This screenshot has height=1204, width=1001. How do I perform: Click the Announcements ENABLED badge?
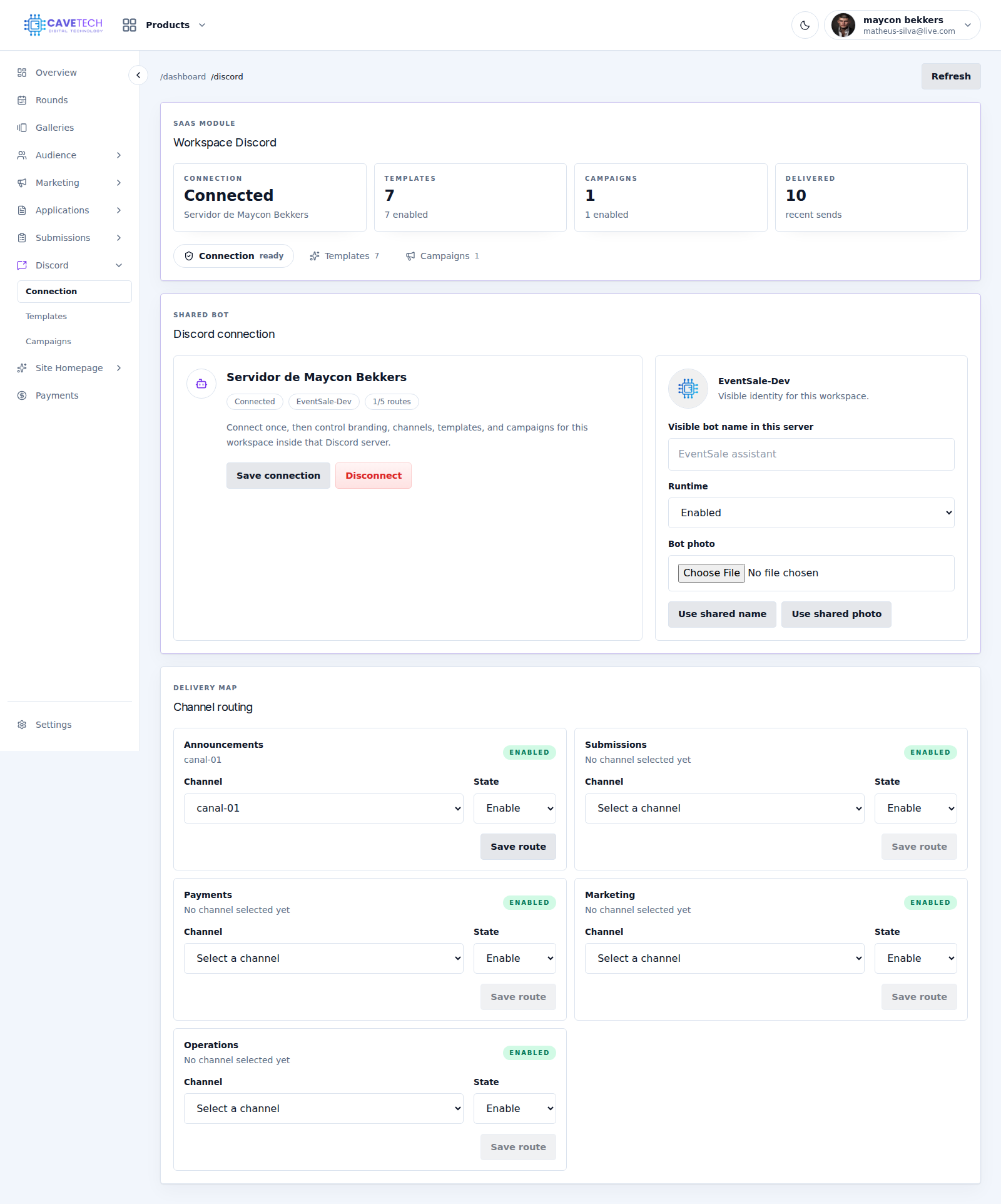[529, 752]
